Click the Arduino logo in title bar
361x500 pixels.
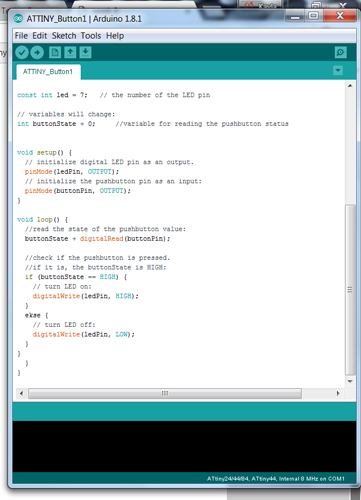click(x=18, y=19)
